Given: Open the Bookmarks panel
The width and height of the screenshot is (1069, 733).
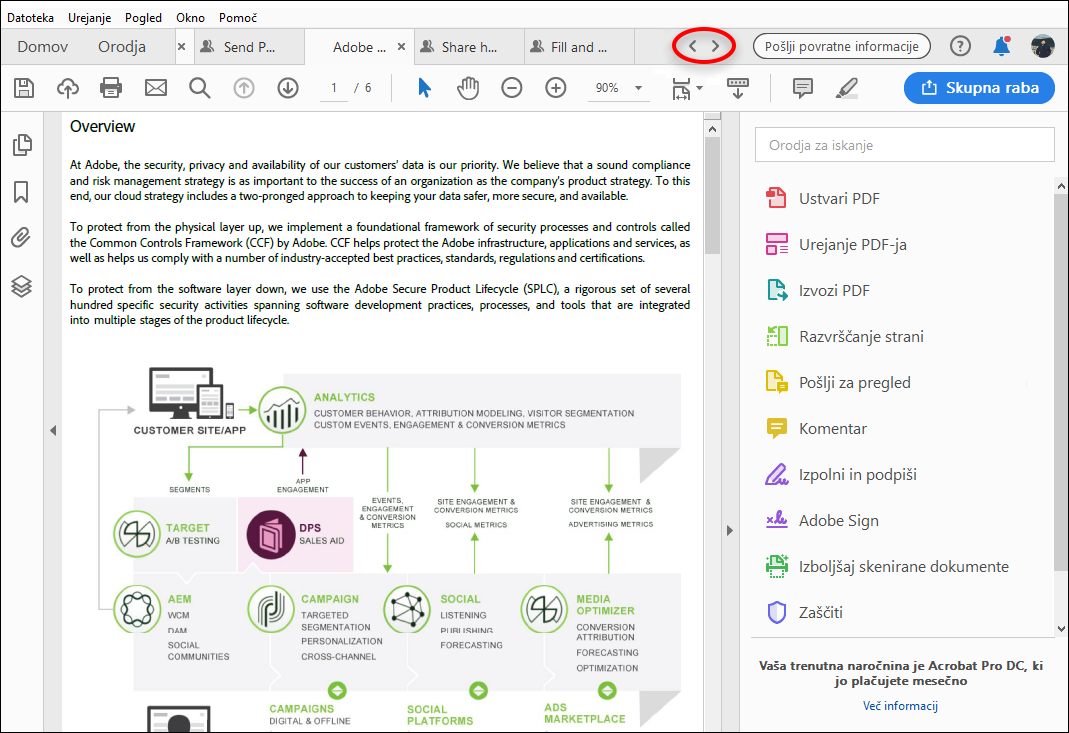Looking at the screenshot, I should click(x=21, y=192).
